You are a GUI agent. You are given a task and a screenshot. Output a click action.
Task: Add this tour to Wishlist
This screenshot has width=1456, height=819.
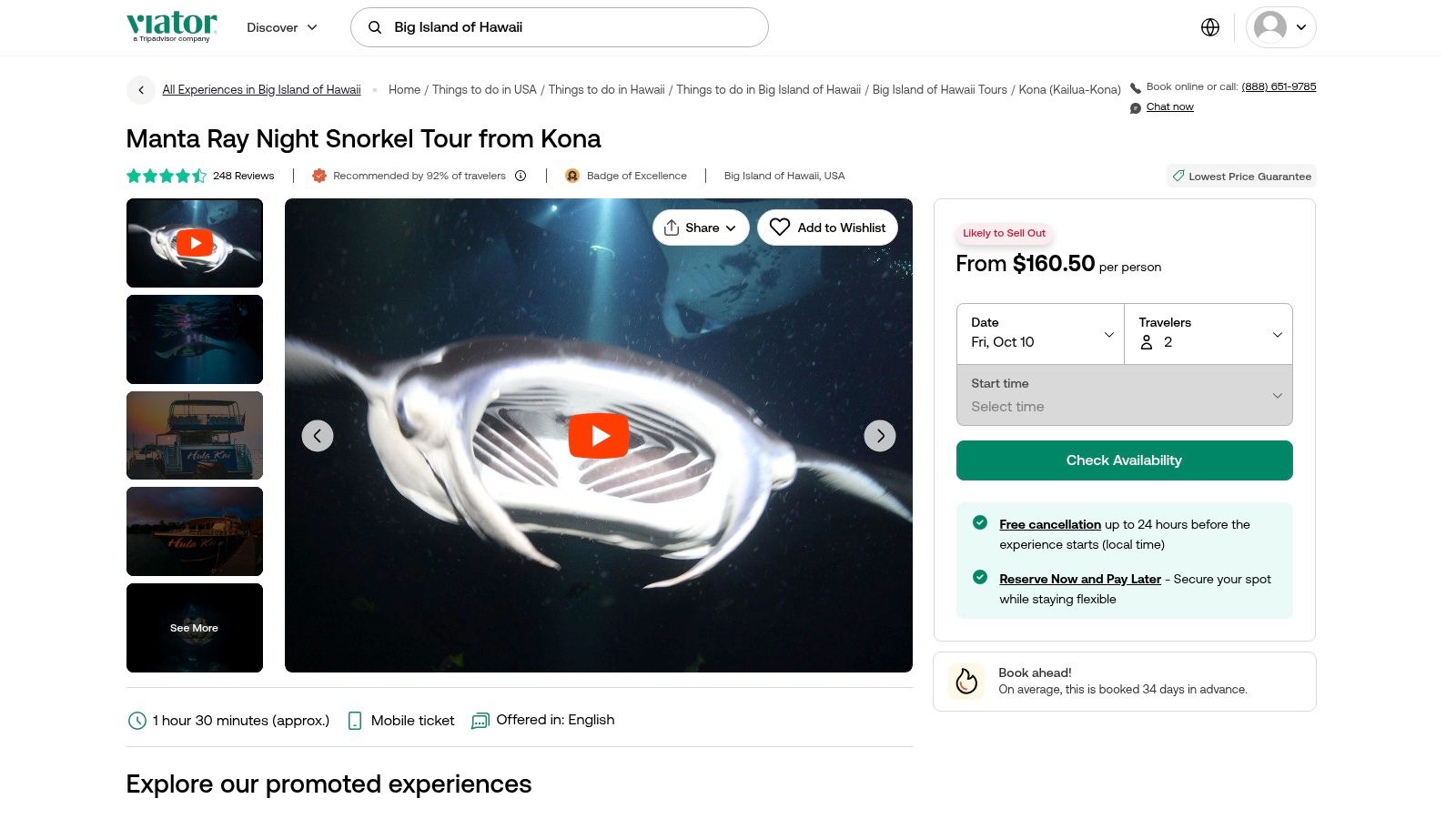827,227
